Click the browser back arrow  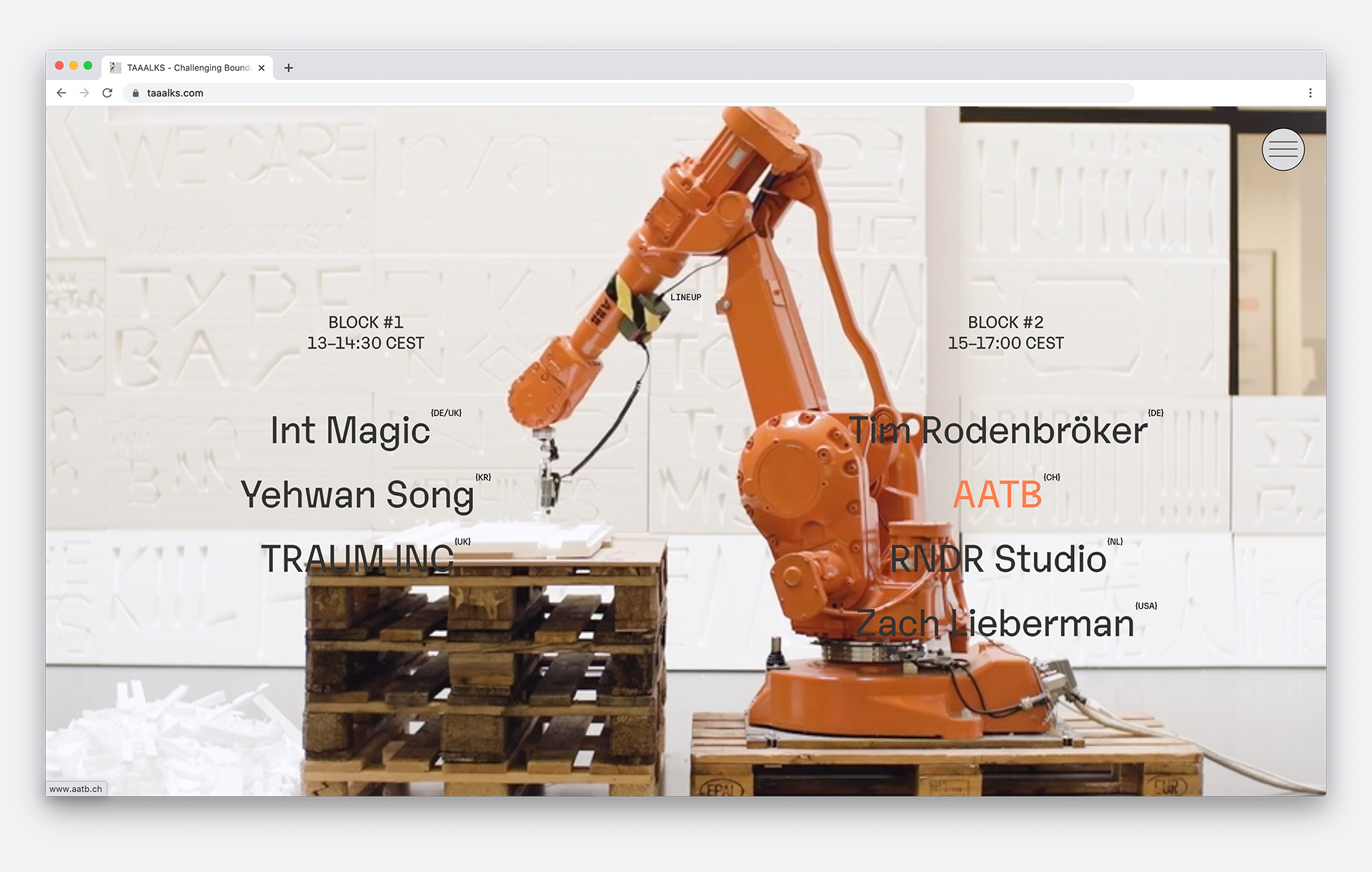(x=61, y=93)
